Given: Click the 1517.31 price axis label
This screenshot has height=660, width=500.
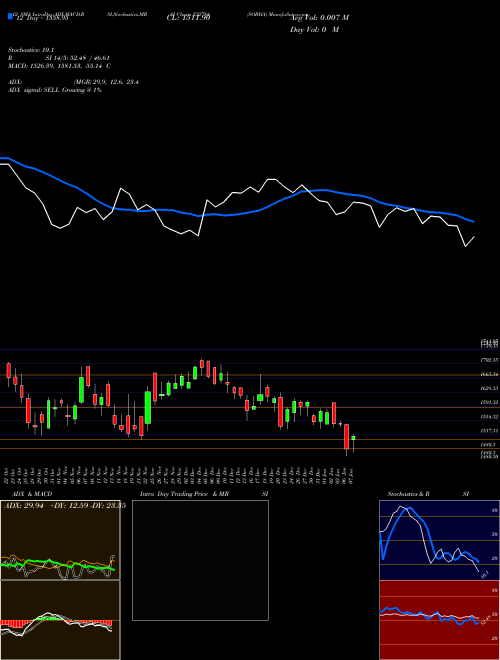Looking at the screenshot, I should click(489, 431).
